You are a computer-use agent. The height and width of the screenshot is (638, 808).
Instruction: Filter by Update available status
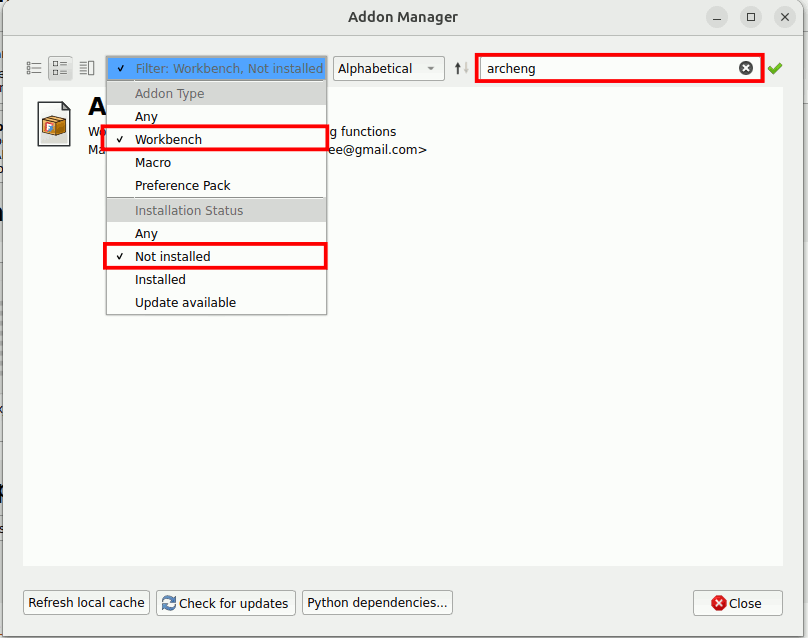coord(186,302)
